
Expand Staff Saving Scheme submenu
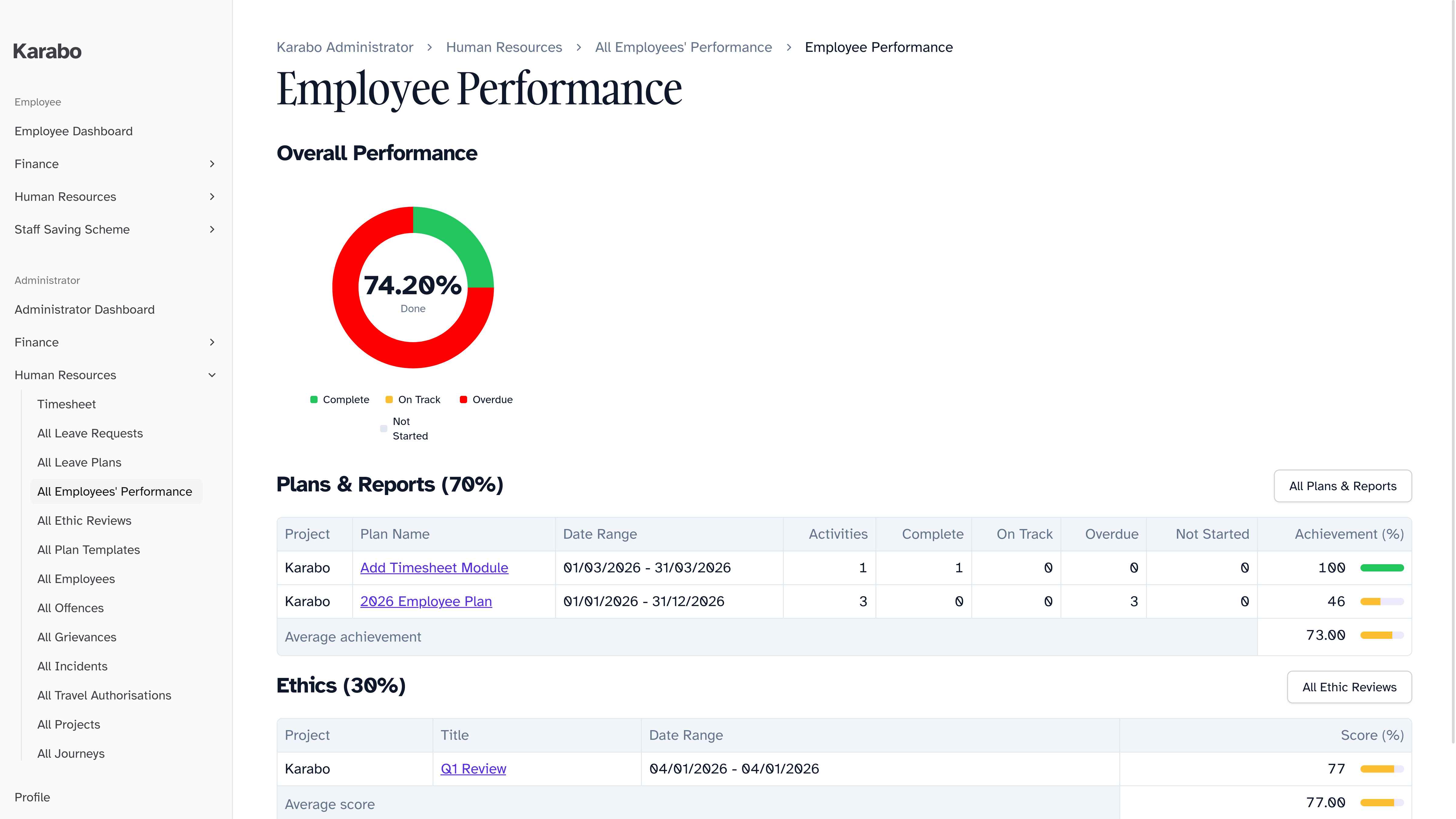[212, 230]
